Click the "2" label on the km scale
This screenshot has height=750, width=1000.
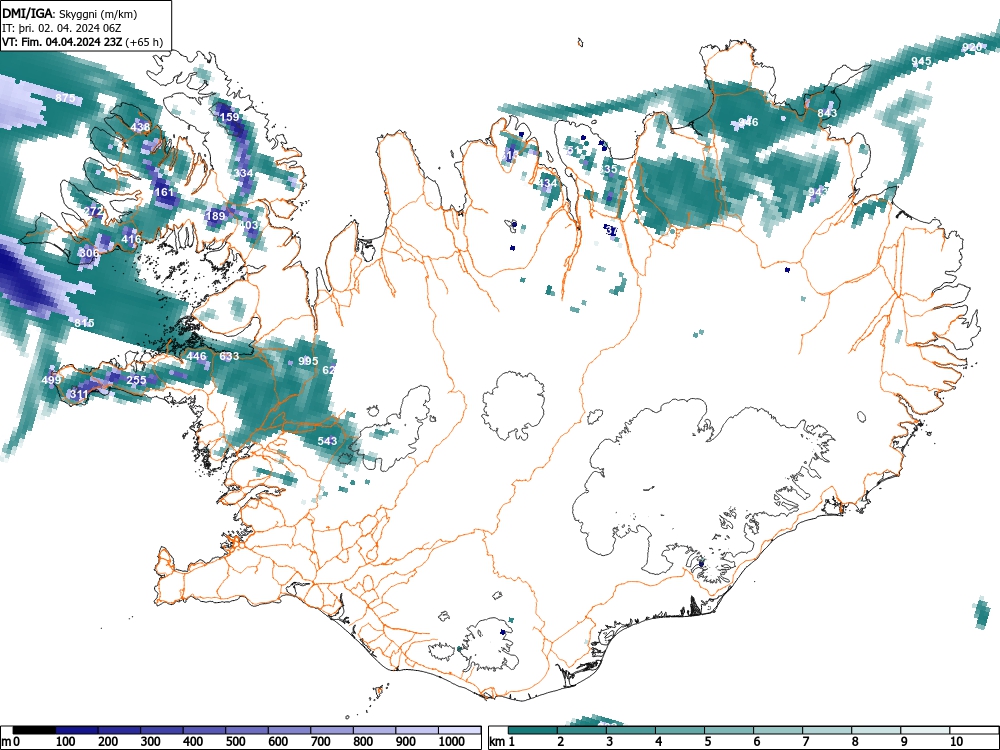tap(561, 742)
